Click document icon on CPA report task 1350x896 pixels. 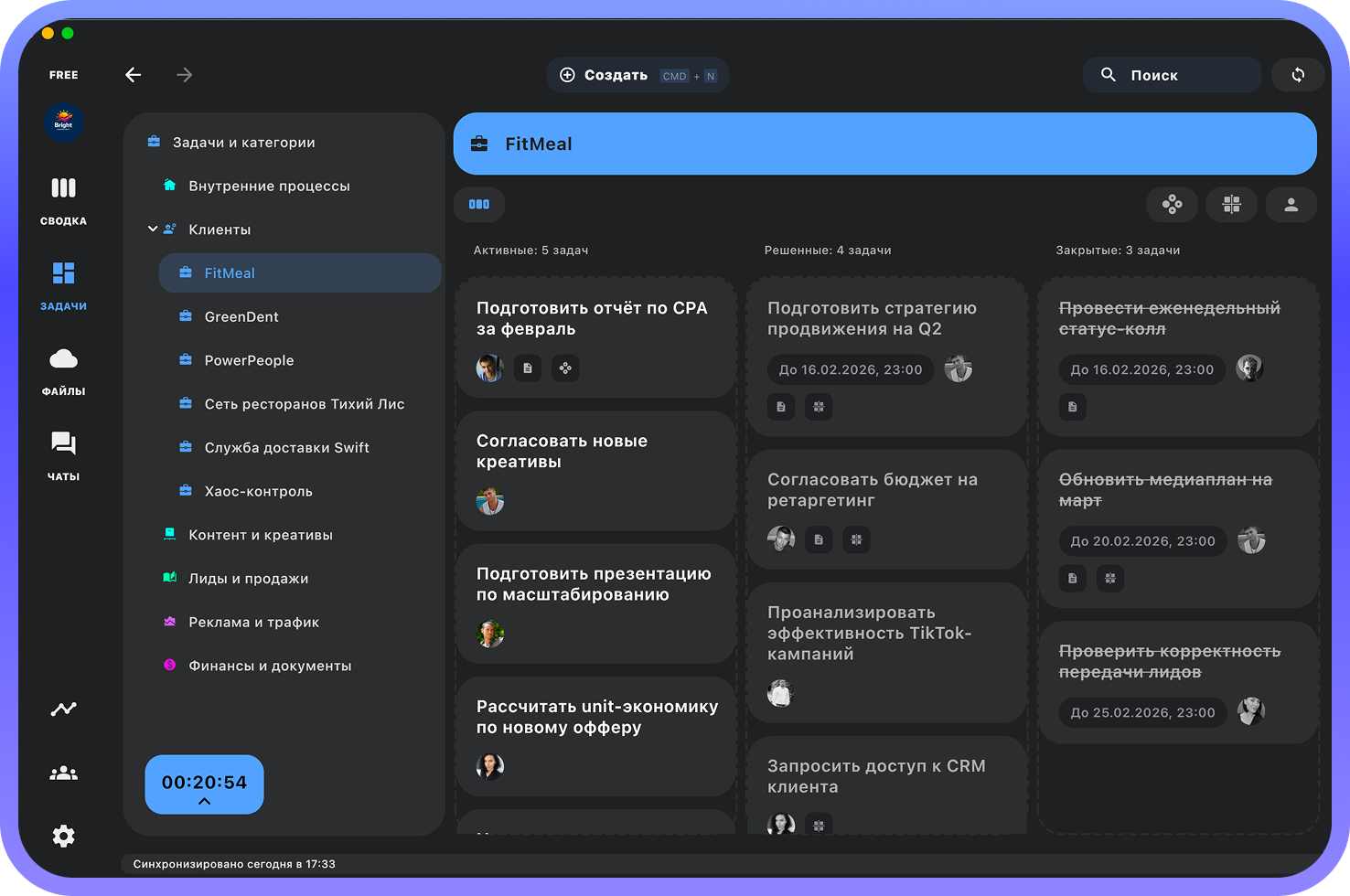click(x=528, y=368)
